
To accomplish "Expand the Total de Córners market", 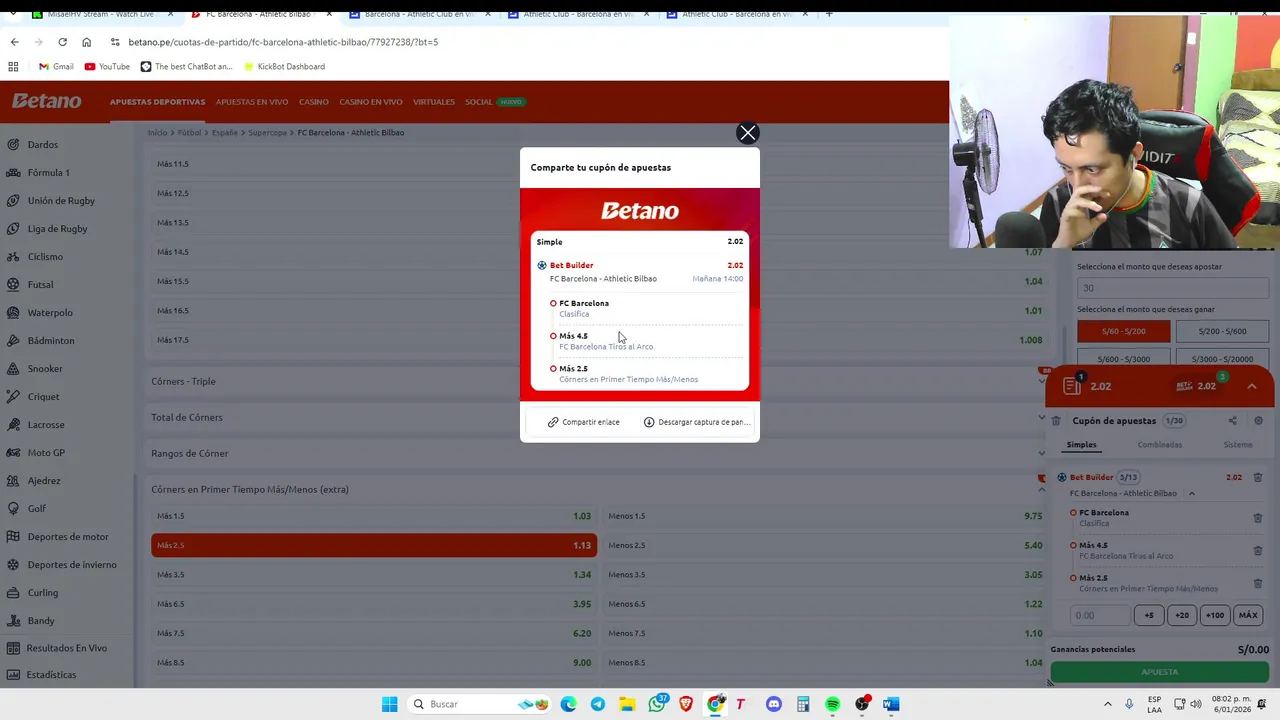I will click(597, 417).
